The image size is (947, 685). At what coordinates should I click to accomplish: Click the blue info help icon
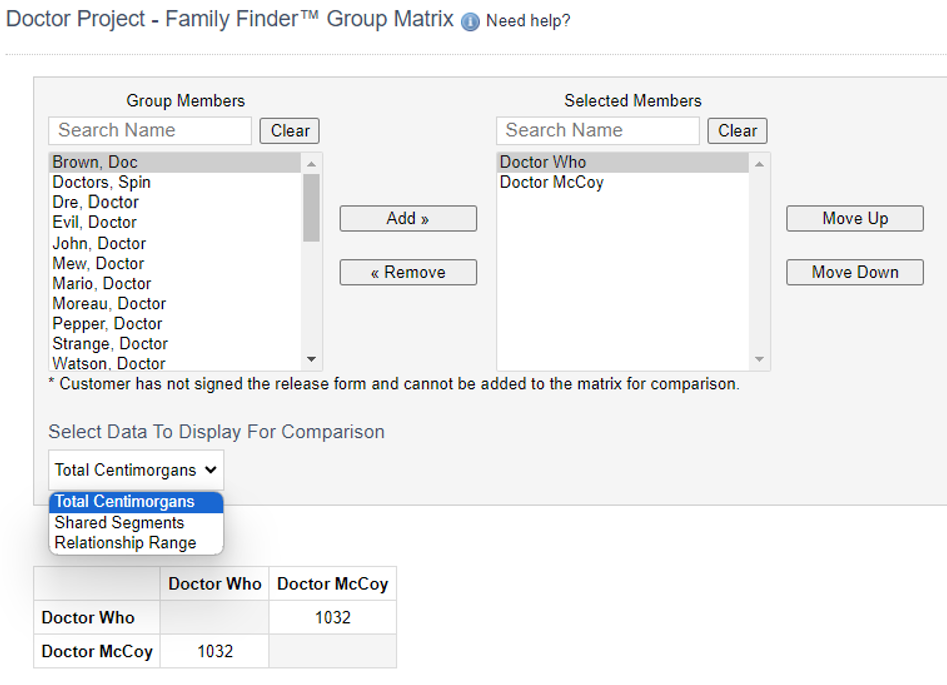pyautogui.click(x=471, y=22)
